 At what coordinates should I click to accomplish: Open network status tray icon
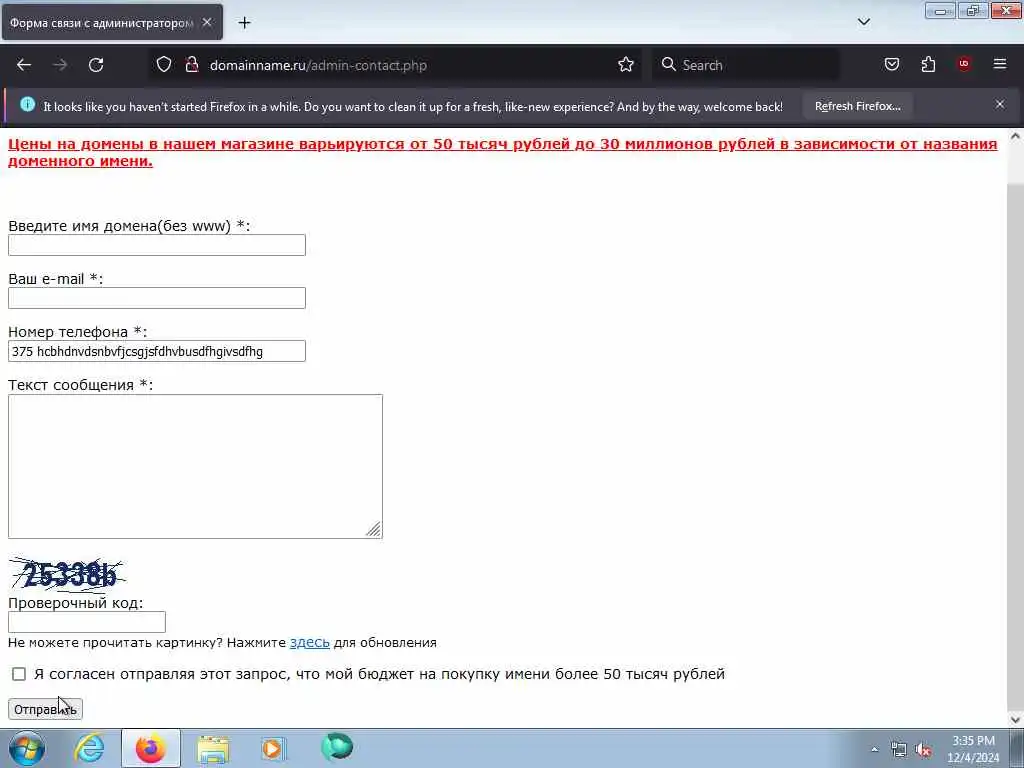[899, 750]
